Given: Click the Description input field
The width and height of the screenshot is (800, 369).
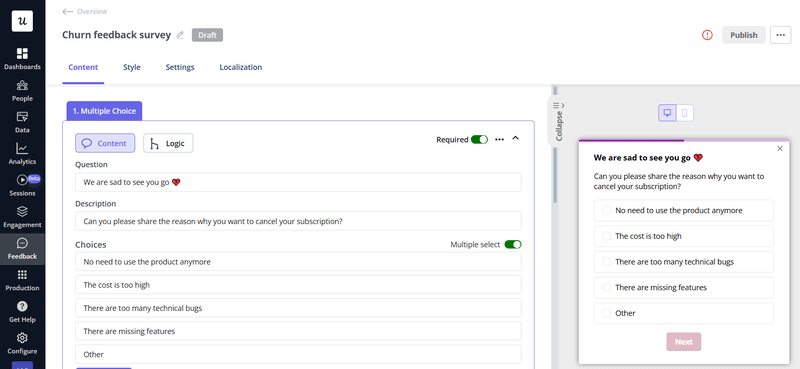Looking at the screenshot, I should point(298,221).
